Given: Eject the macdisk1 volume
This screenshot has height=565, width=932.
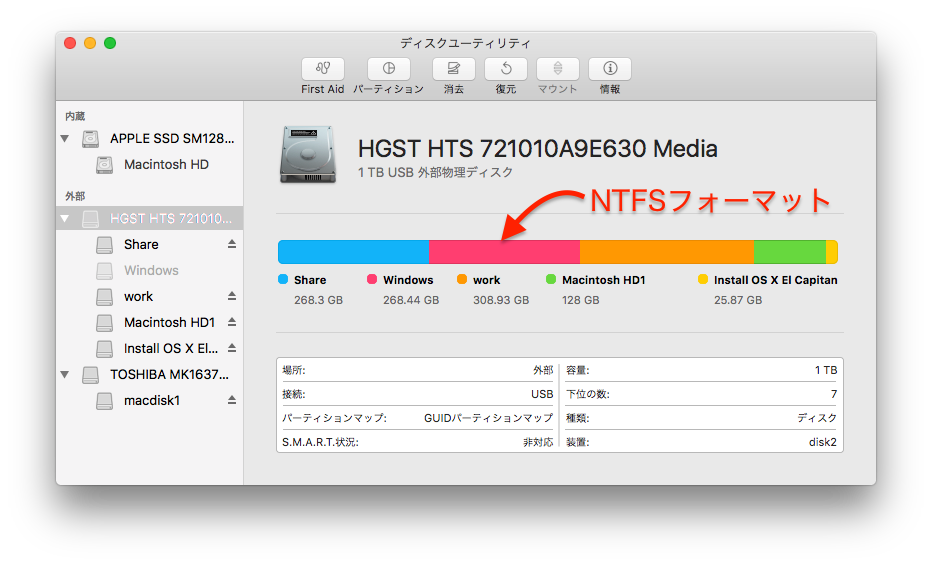Looking at the screenshot, I should pyautogui.click(x=232, y=400).
